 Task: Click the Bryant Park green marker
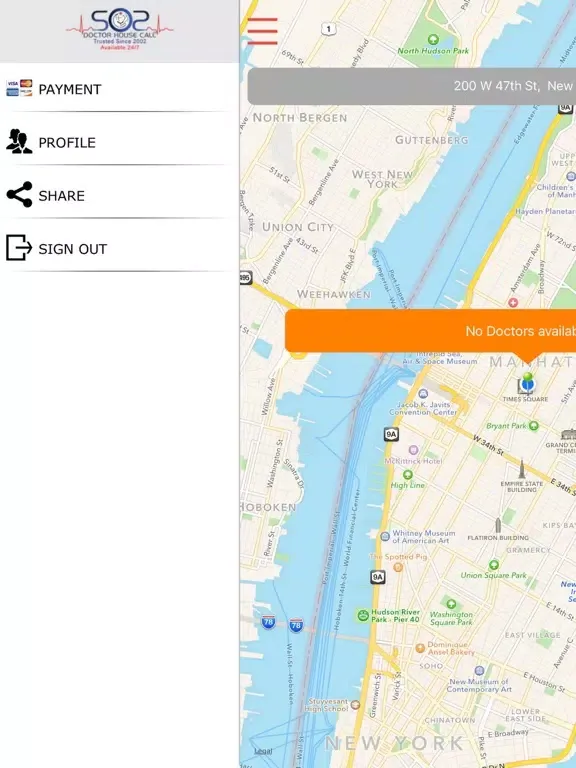point(534,426)
